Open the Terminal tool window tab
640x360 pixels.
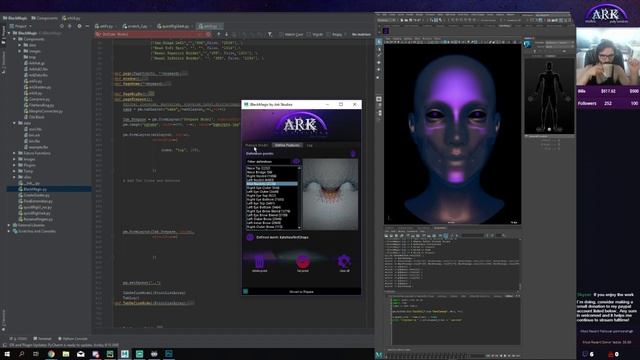pos(42,339)
